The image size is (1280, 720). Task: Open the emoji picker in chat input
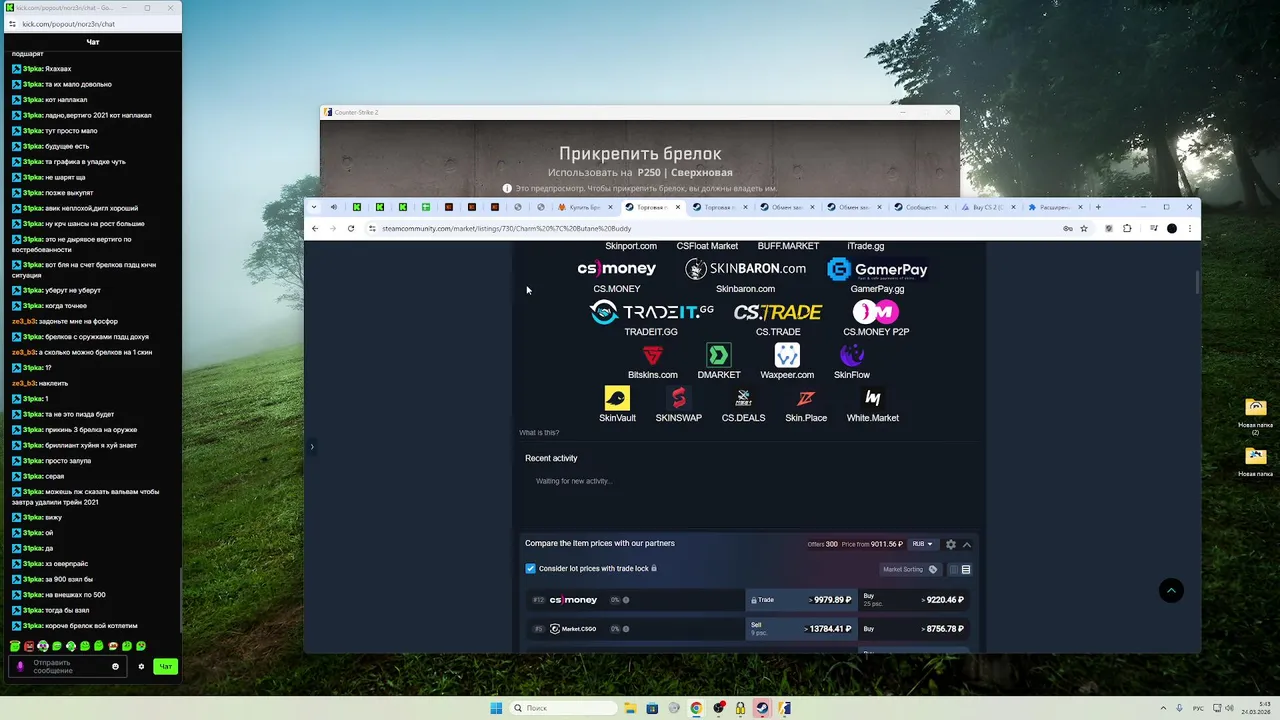115,666
